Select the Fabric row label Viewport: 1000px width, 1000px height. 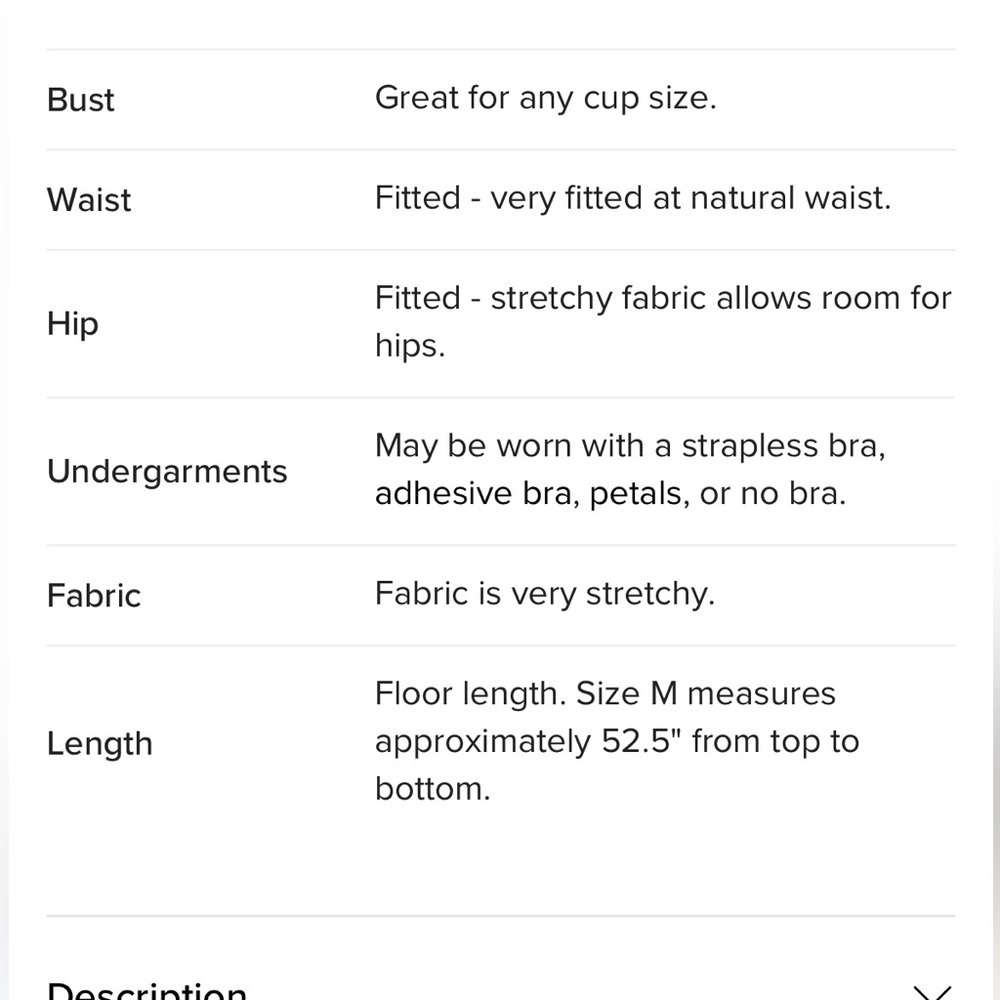click(x=94, y=596)
